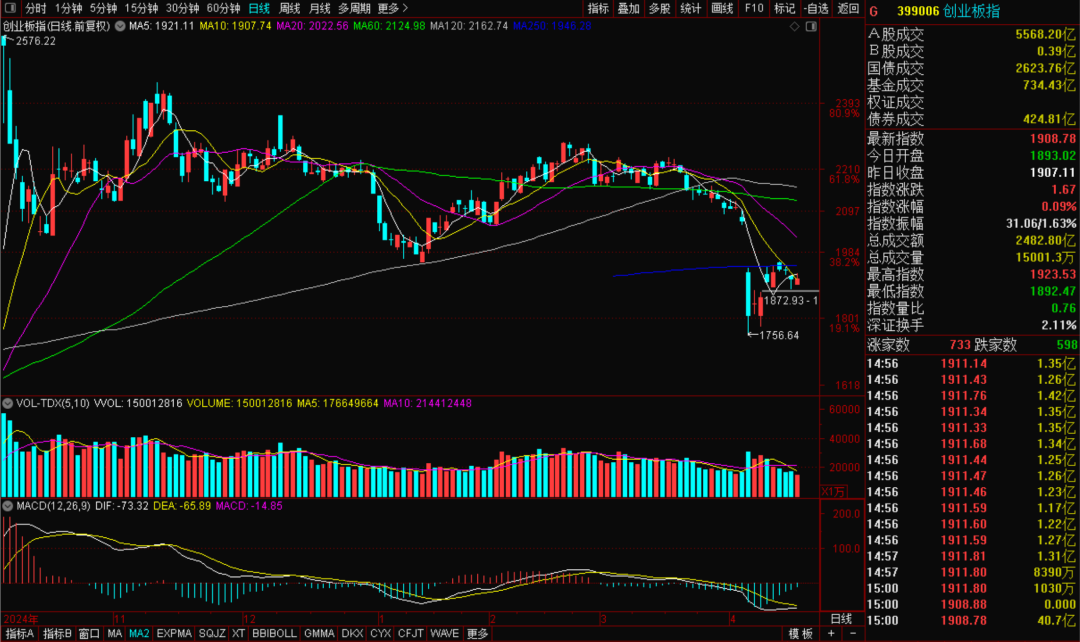The height and width of the screenshot is (642, 1080).
Task: Click the red G icon beside 399006
Action: click(x=874, y=11)
